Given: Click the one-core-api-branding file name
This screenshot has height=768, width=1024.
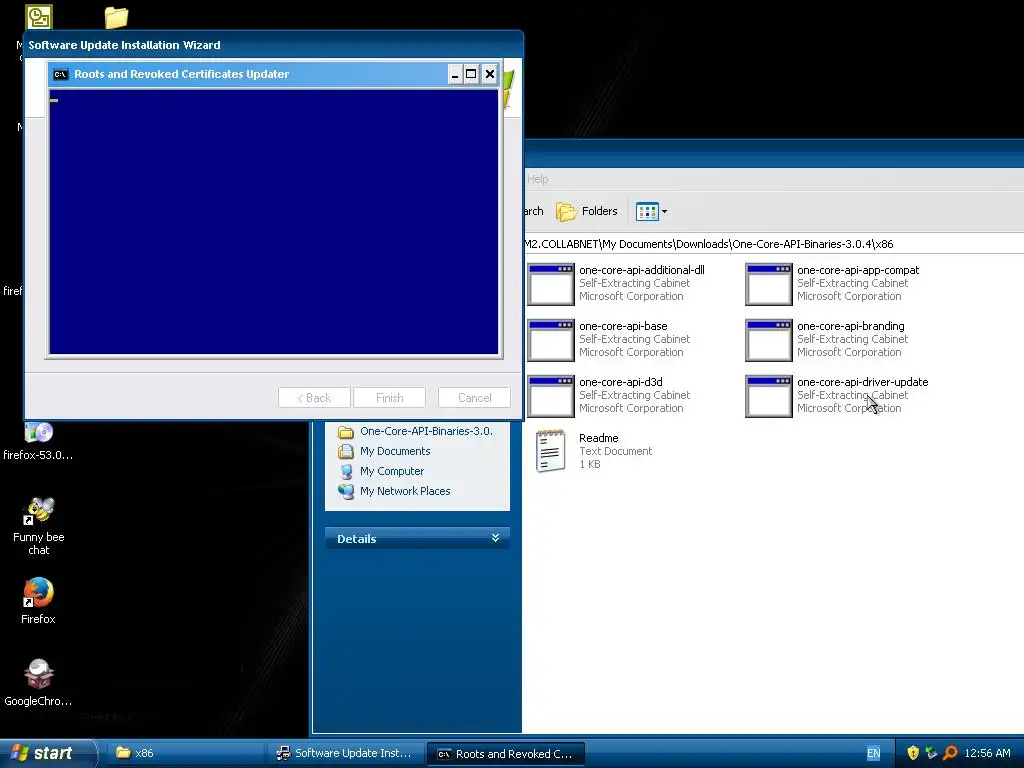Looking at the screenshot, I should pos(850,326).
